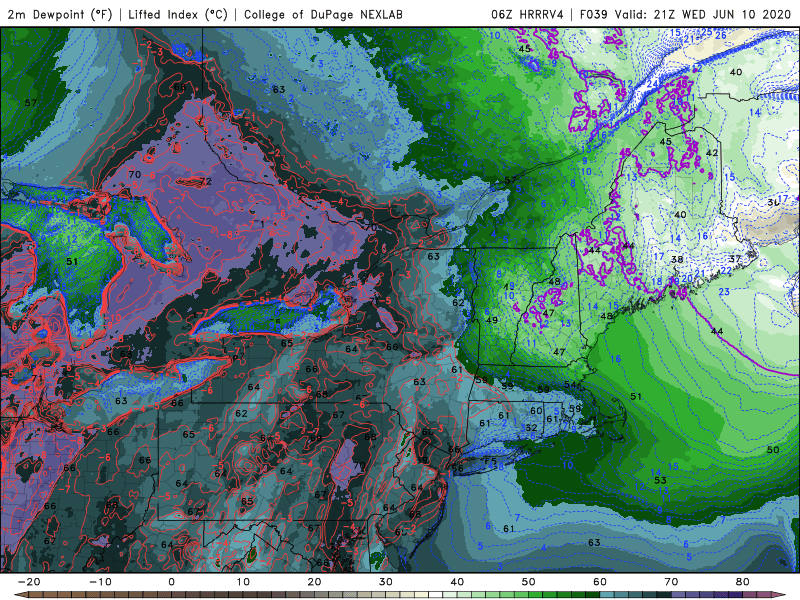Viewport: 800px width, 600px height.
Task: Click the blue "26" lifted index label
Action: (x=721, y=35)
